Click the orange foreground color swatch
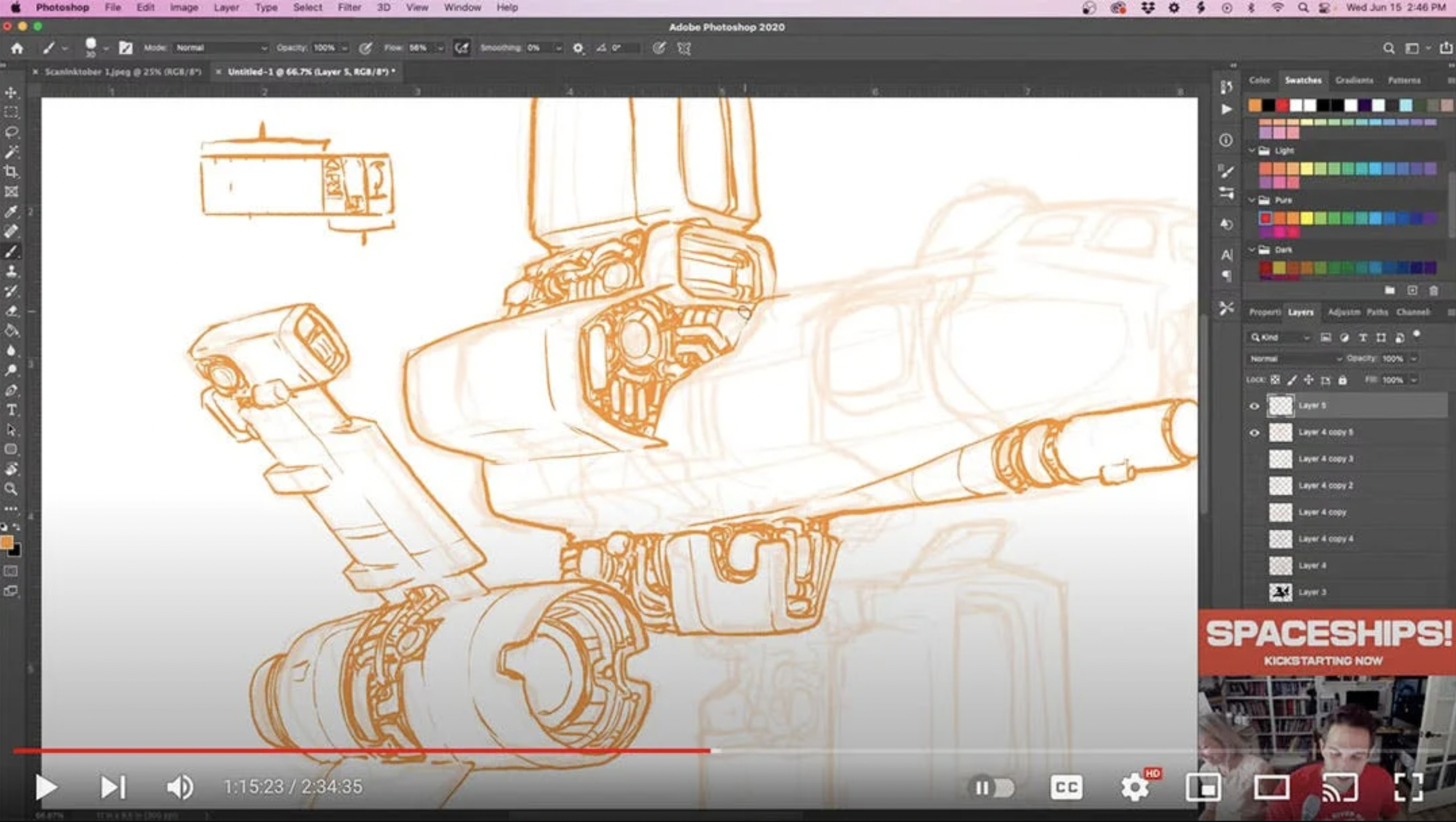The height and width of the screenshot is (822, 1456). pyautogui.click(x=7, y=542)
